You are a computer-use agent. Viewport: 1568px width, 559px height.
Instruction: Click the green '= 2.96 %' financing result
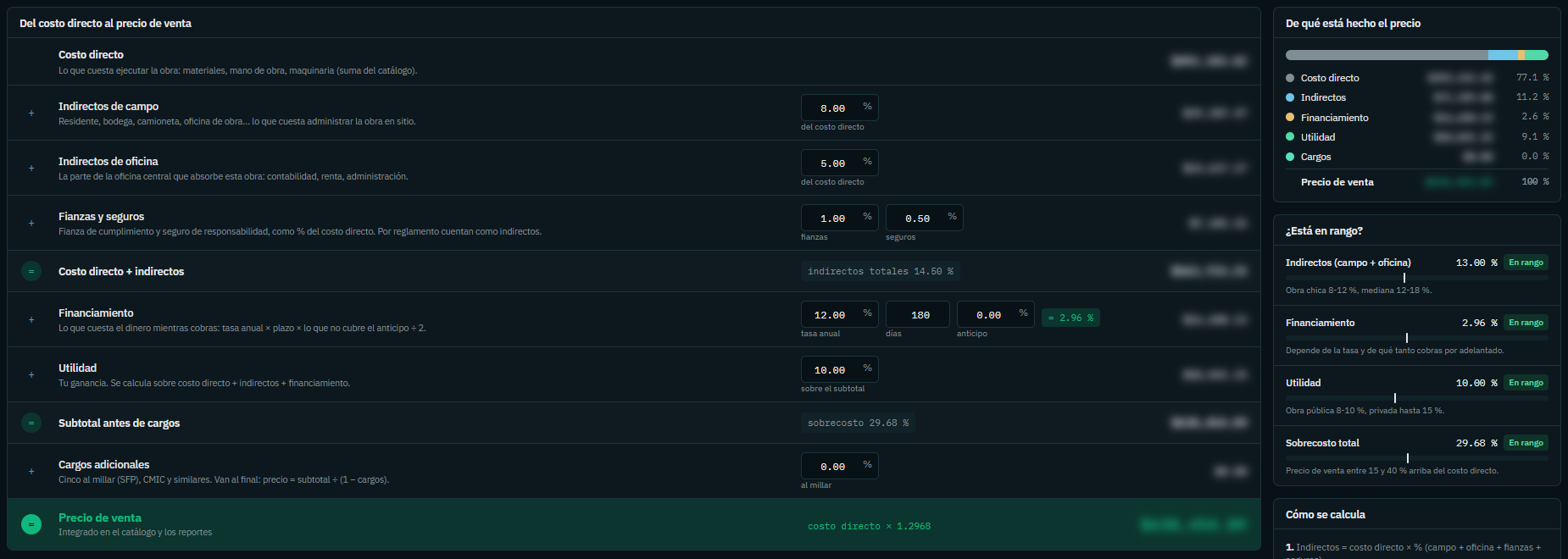pos(1070,318)
